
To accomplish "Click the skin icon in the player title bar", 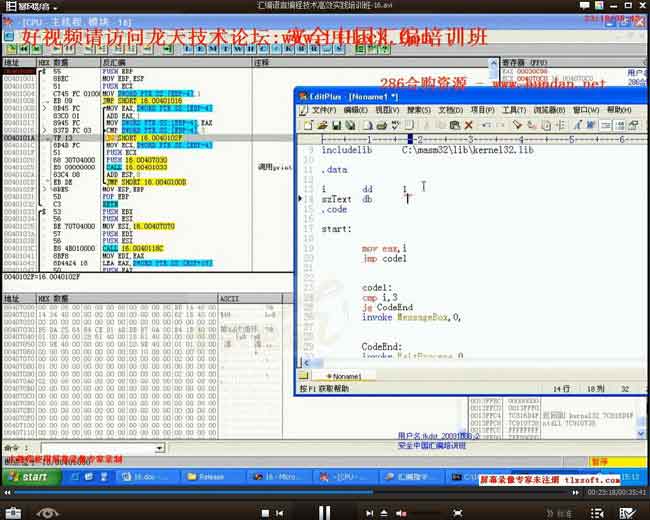I will 599,5.
